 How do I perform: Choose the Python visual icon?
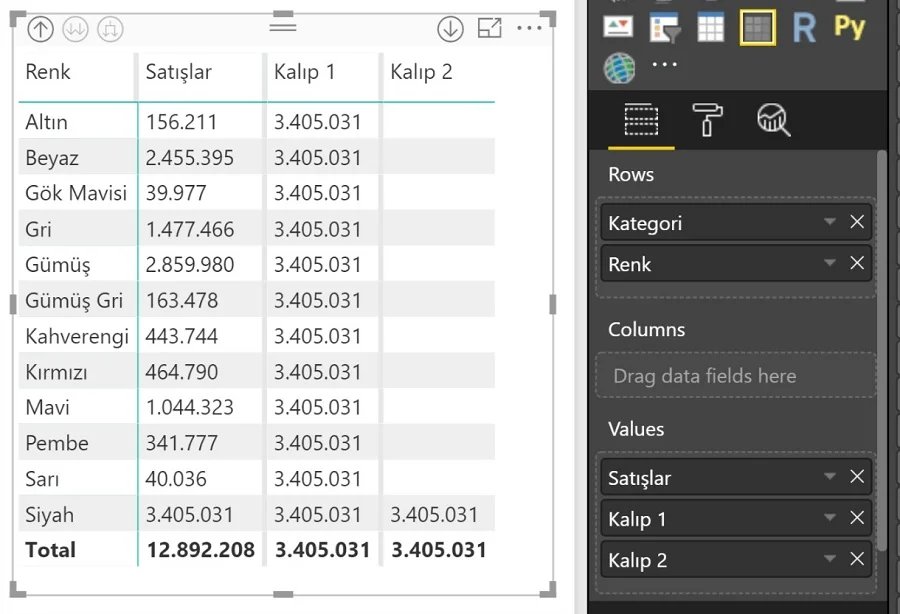tap(849, 27)
